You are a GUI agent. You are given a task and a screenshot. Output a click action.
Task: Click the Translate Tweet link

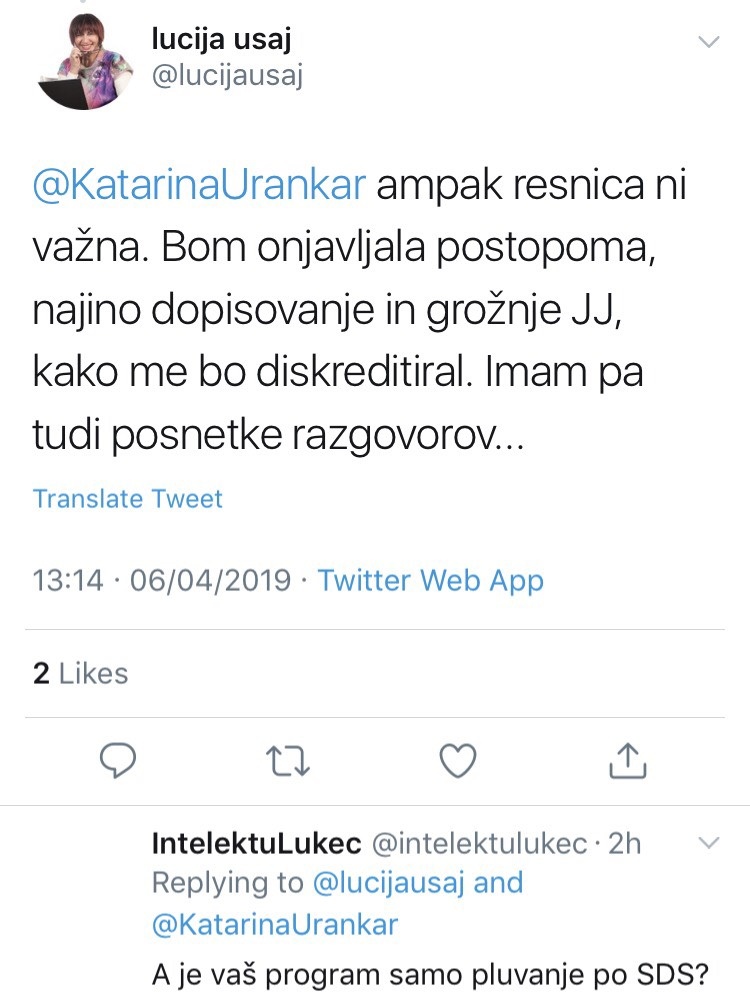(127, 499)
